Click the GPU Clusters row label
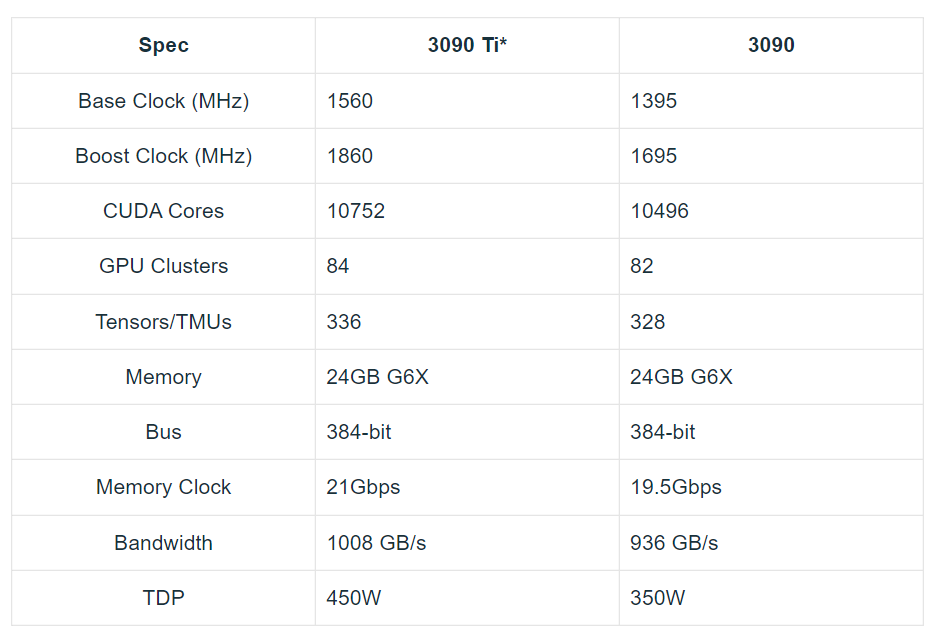Image resolution: width=939 pixels, height=640 pixels. click(163, 266)
